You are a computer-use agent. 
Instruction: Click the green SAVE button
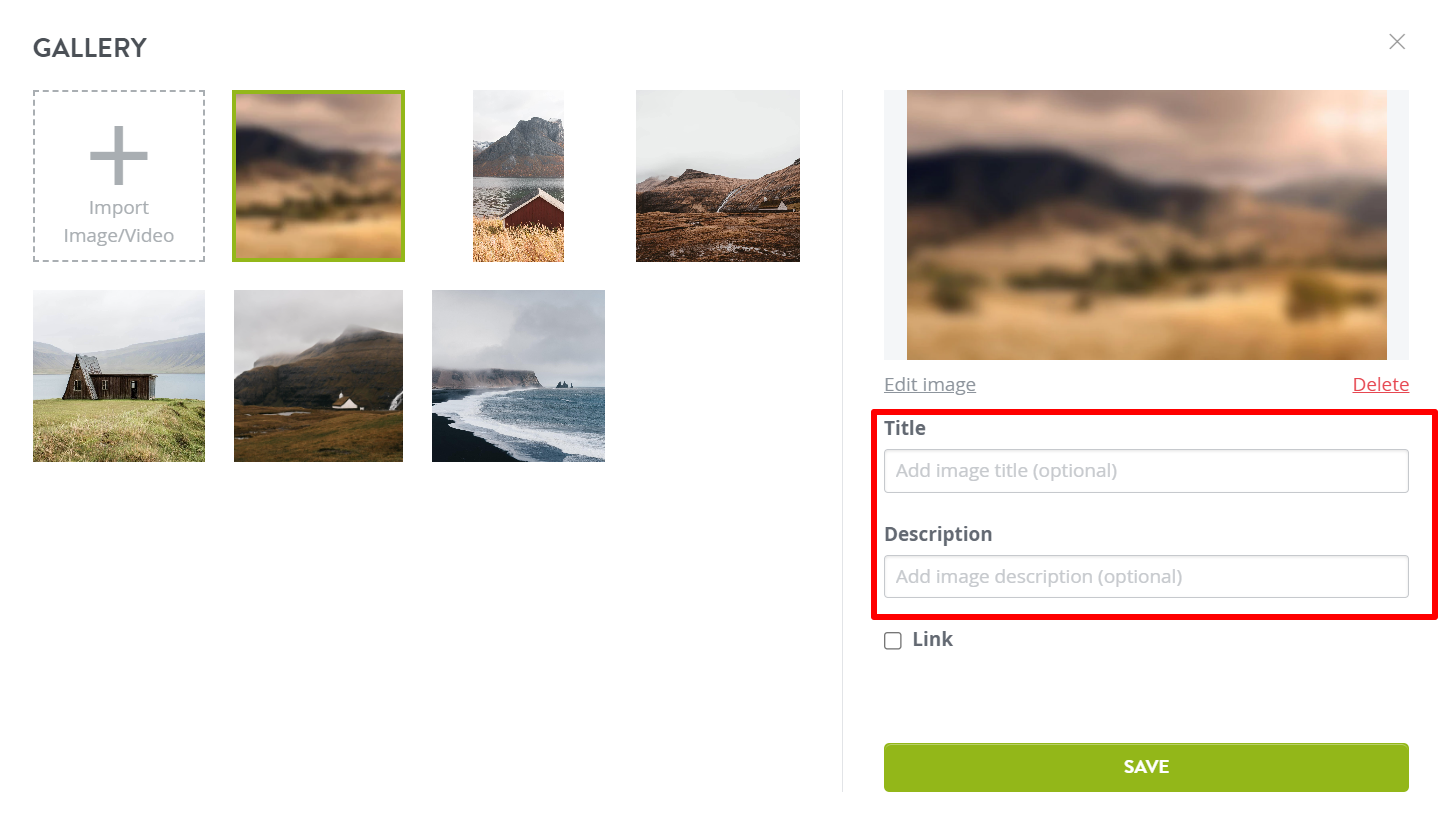pos(1146,768)
